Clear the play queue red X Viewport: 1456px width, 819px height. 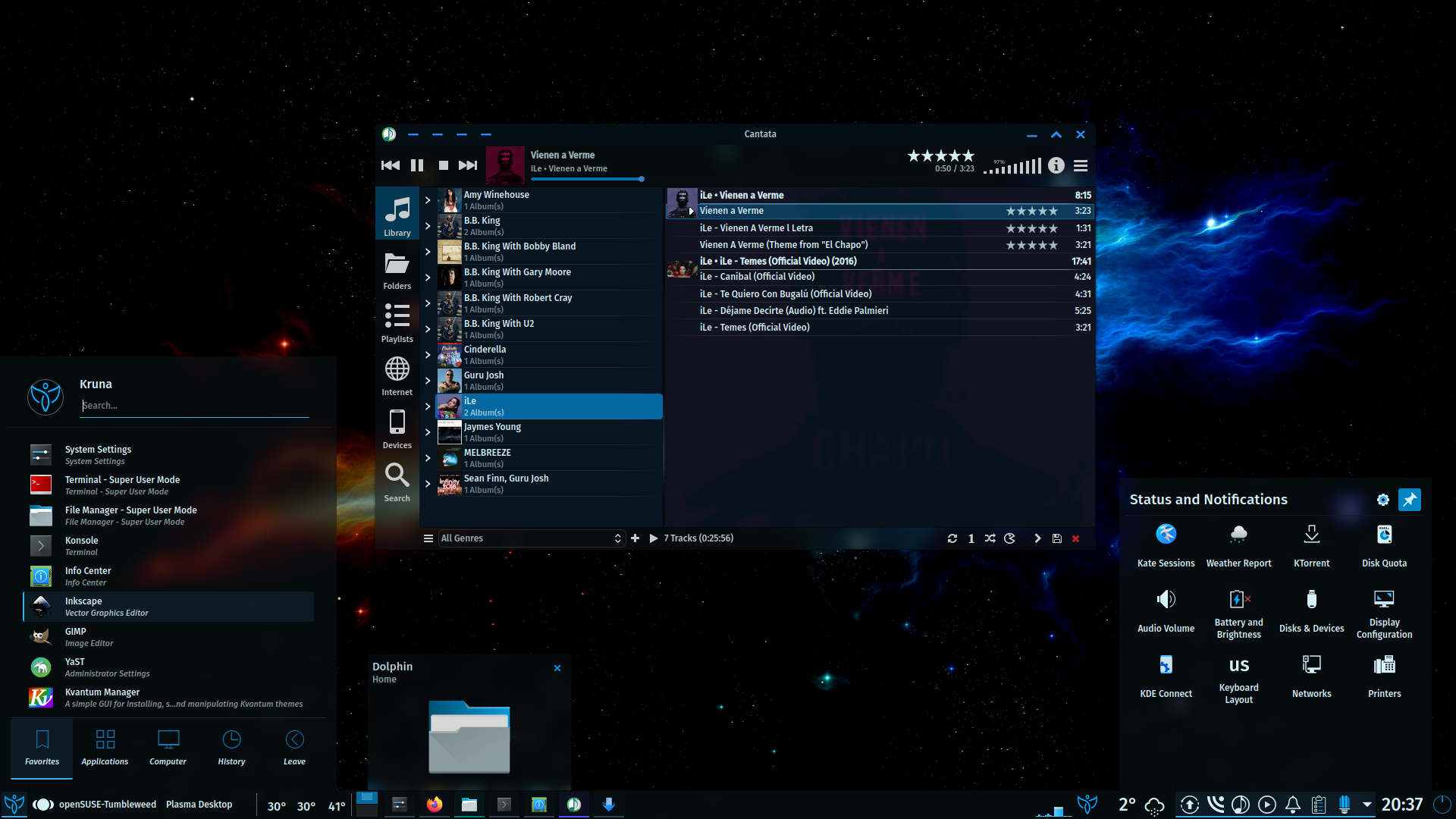click(x=1075, y=538)
